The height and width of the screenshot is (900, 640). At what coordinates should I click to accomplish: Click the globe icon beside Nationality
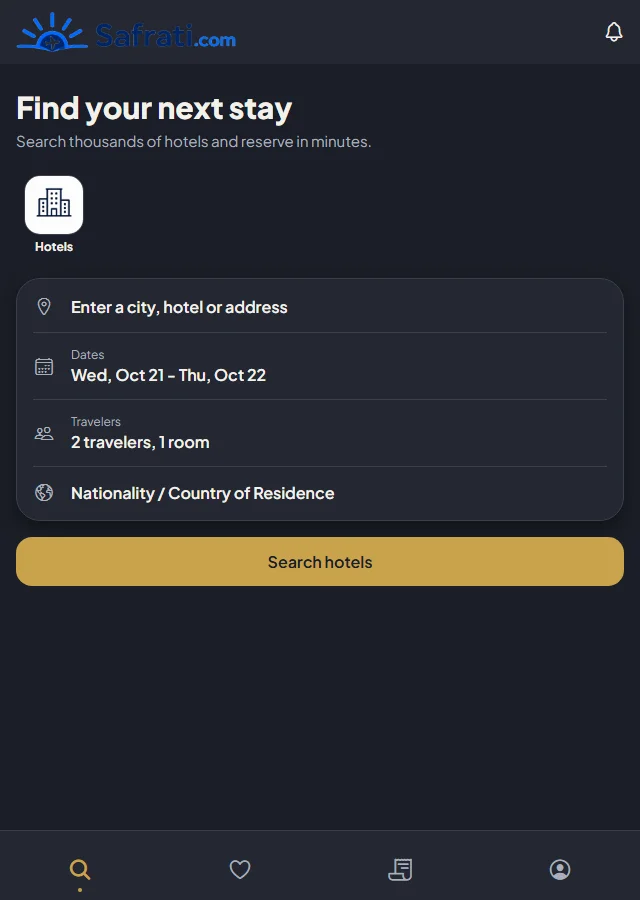pyautogui.click(x=44, y=492)
